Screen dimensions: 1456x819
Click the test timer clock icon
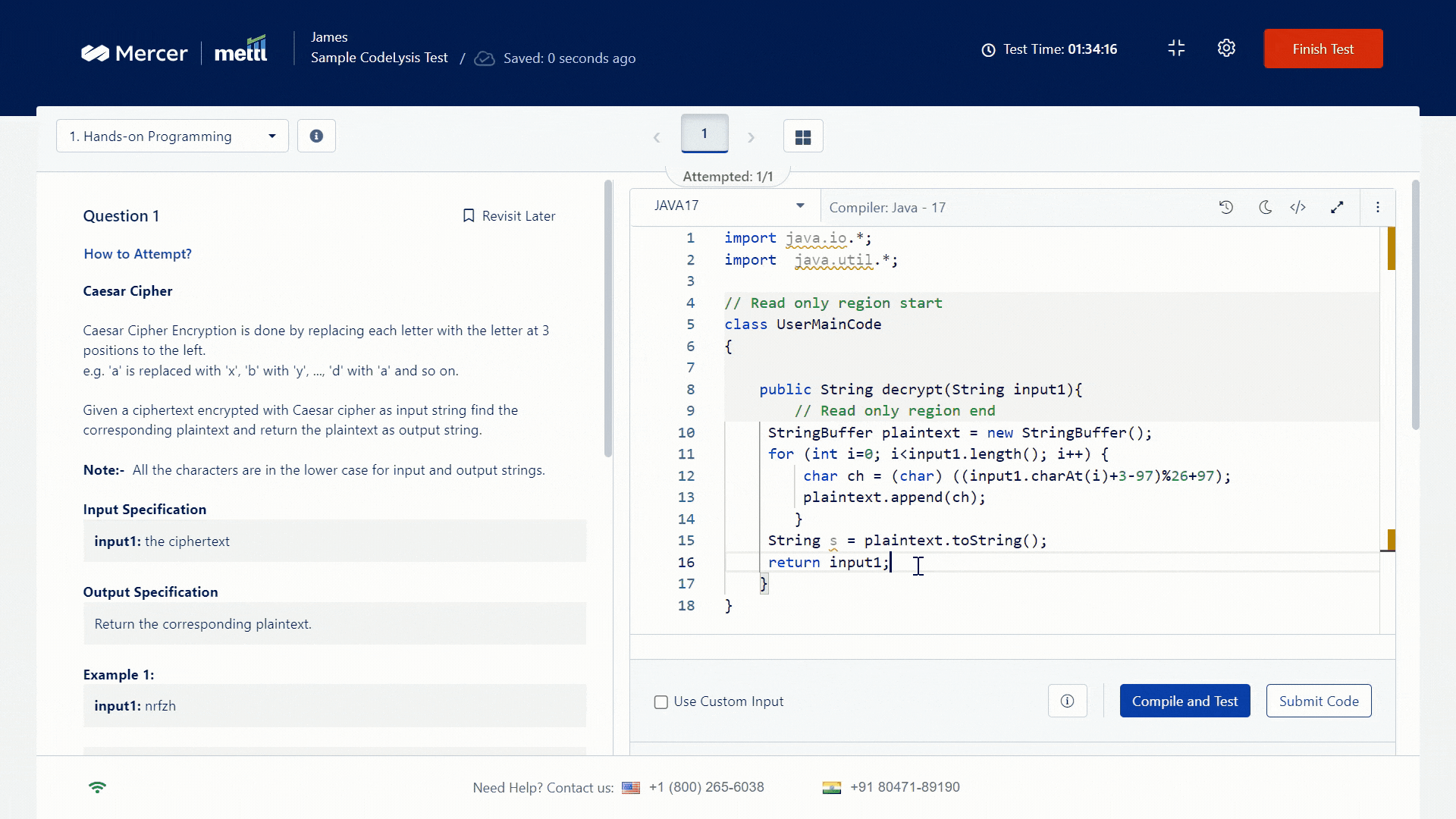point(988,50)
